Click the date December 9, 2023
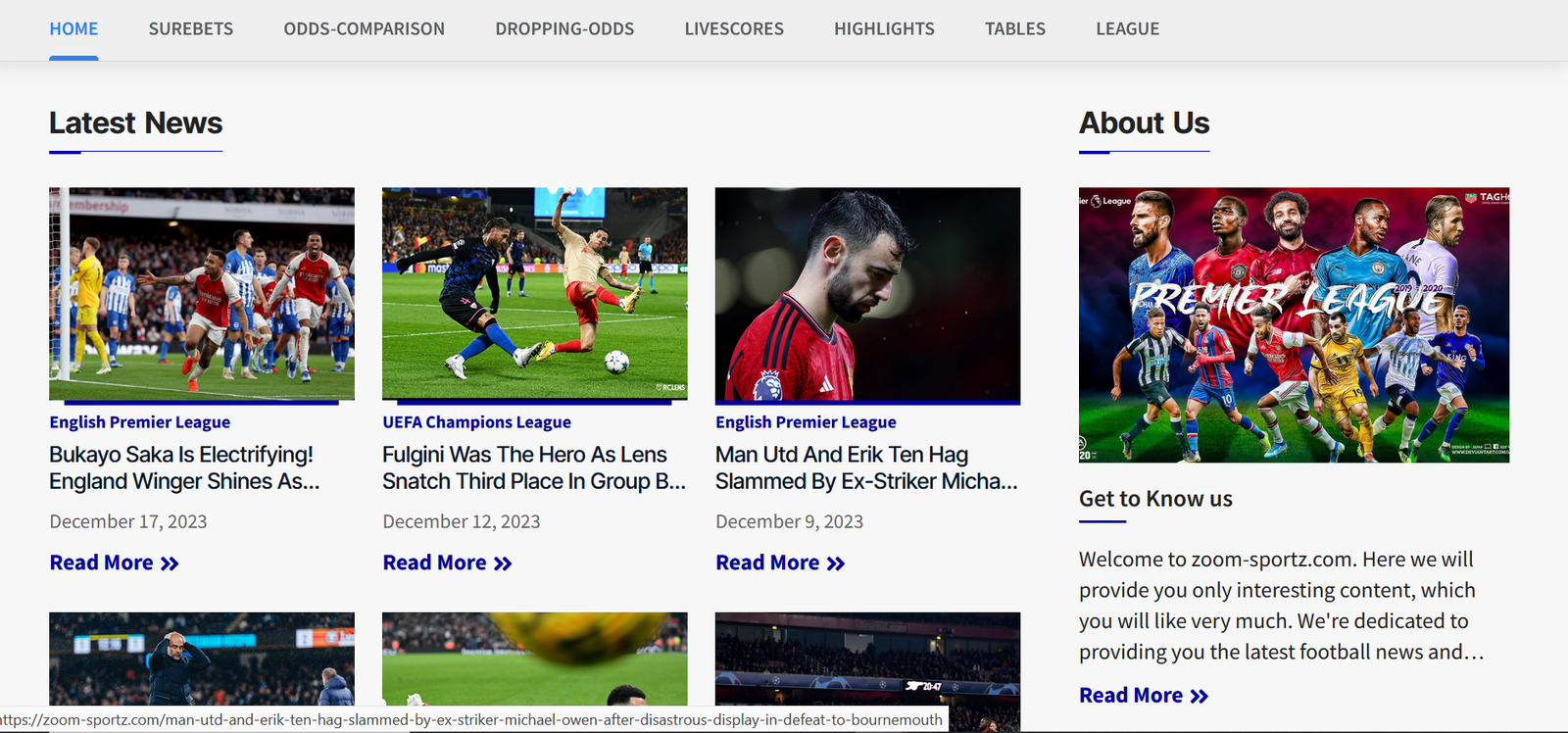The image size is (1568, 733). pos(789,521)
